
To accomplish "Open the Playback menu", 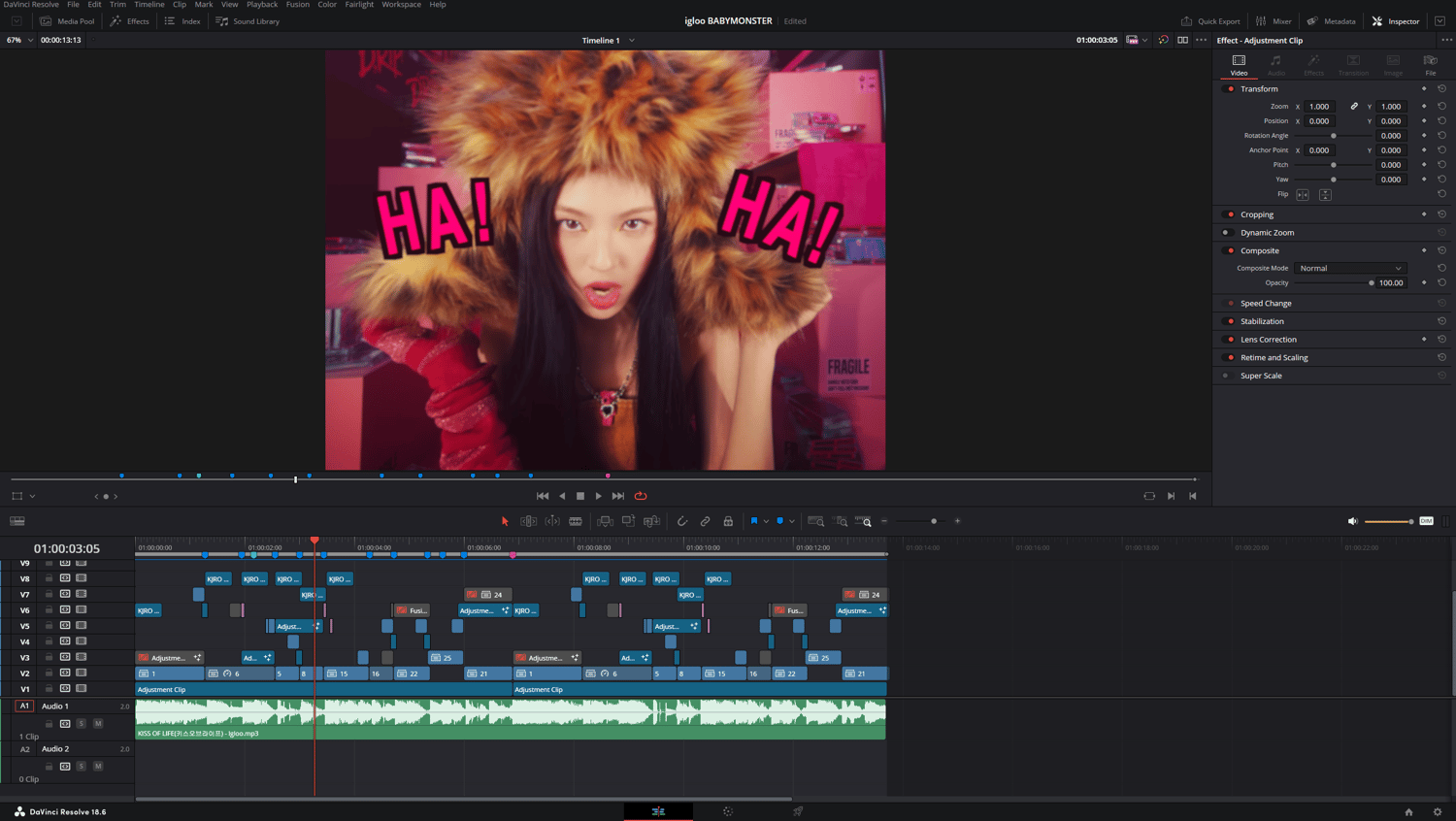I will (x=262, y=5).
